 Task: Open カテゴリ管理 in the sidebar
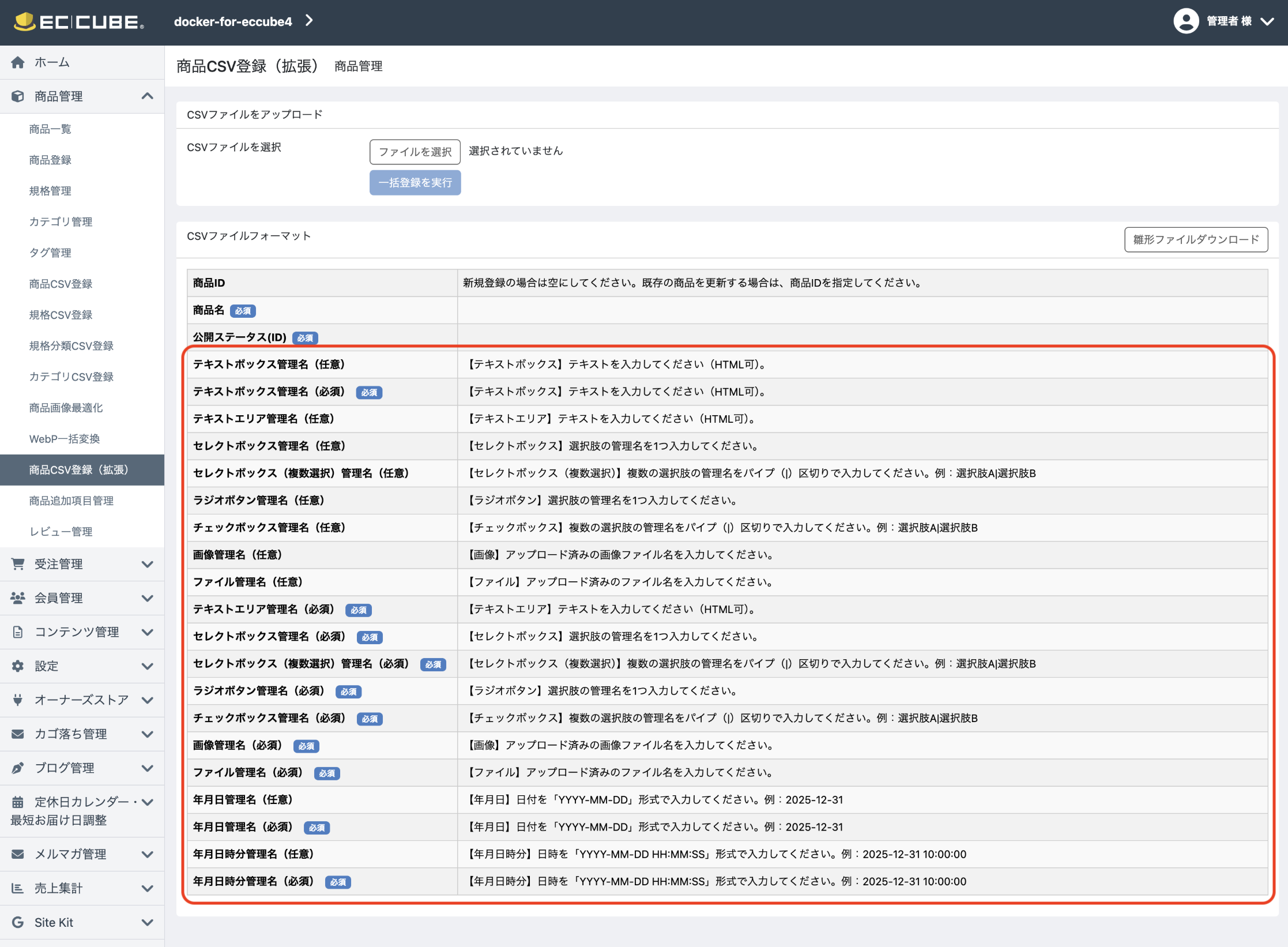point(82,222)
